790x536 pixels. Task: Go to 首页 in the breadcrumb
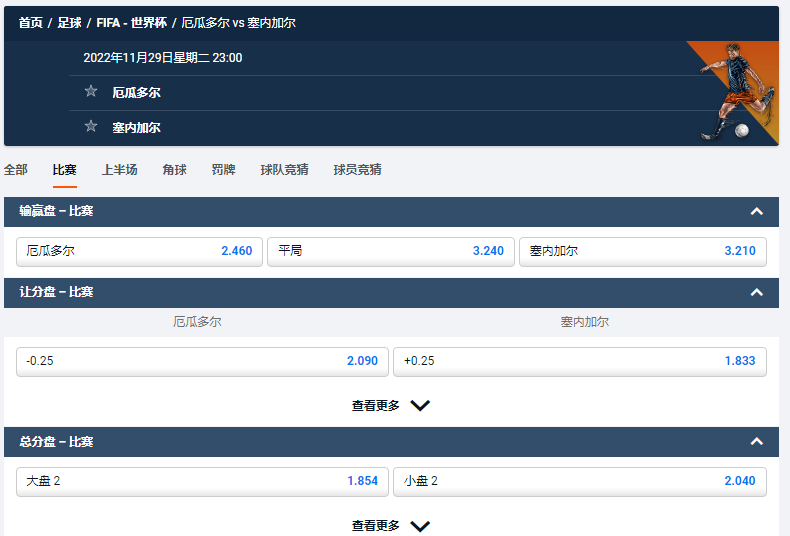click(x=31, y=23)
